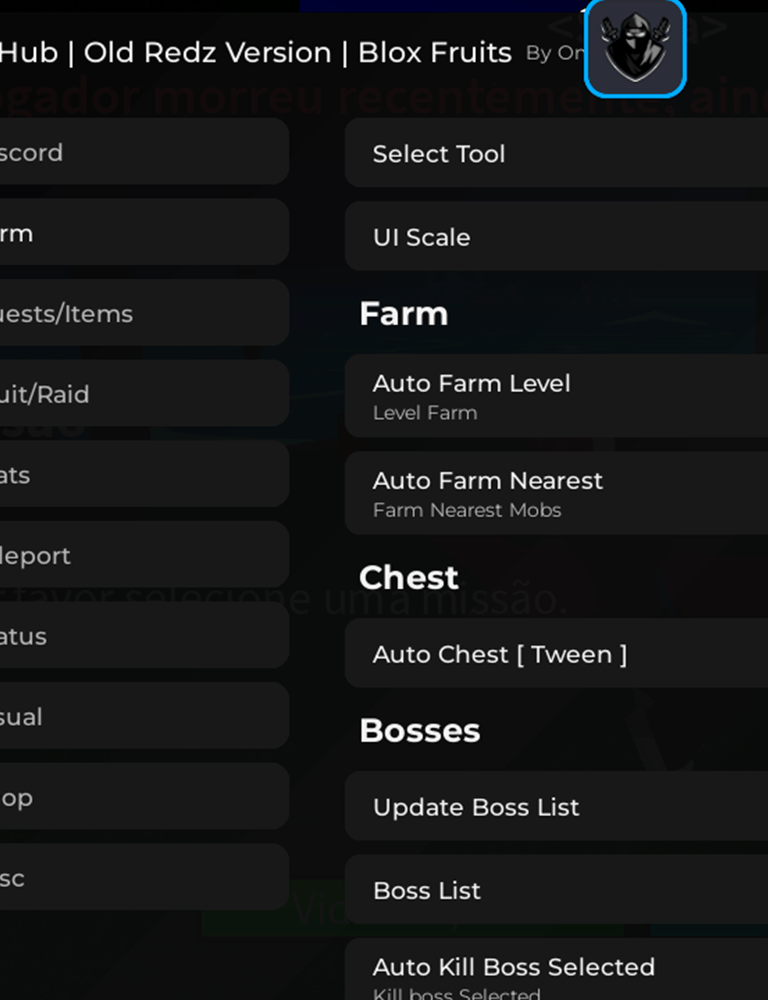Toggle Auto Kill Boss Selected
768x1000 pixels.
coord(556,974)
